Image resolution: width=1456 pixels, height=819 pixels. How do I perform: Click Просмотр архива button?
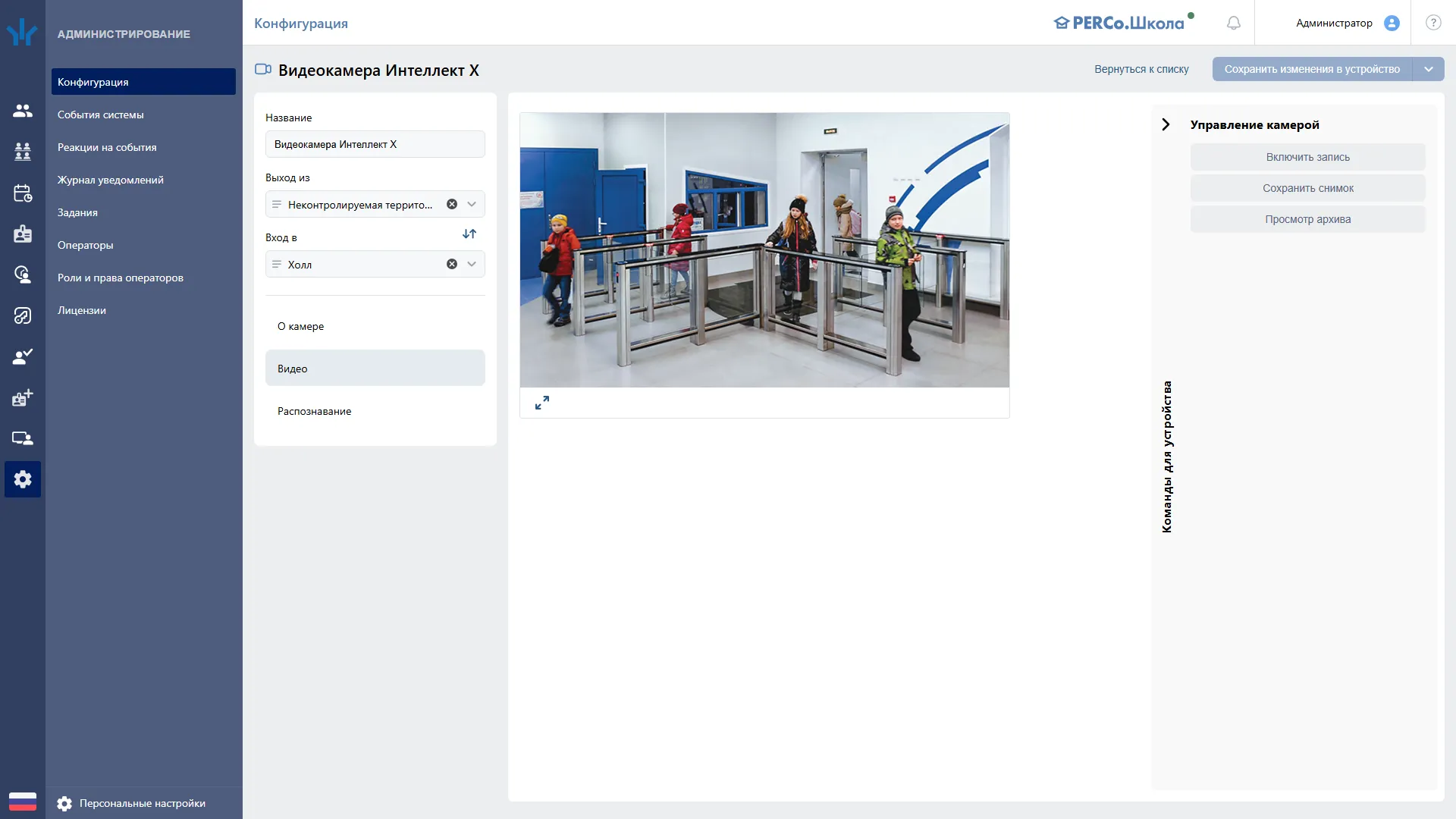[x=1307, y=219]
